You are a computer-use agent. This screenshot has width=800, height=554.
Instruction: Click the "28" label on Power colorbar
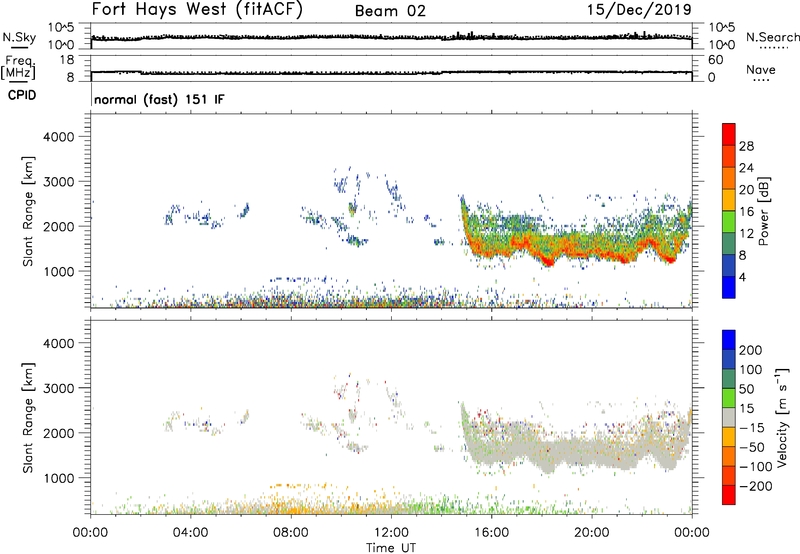tap(746, 146)
